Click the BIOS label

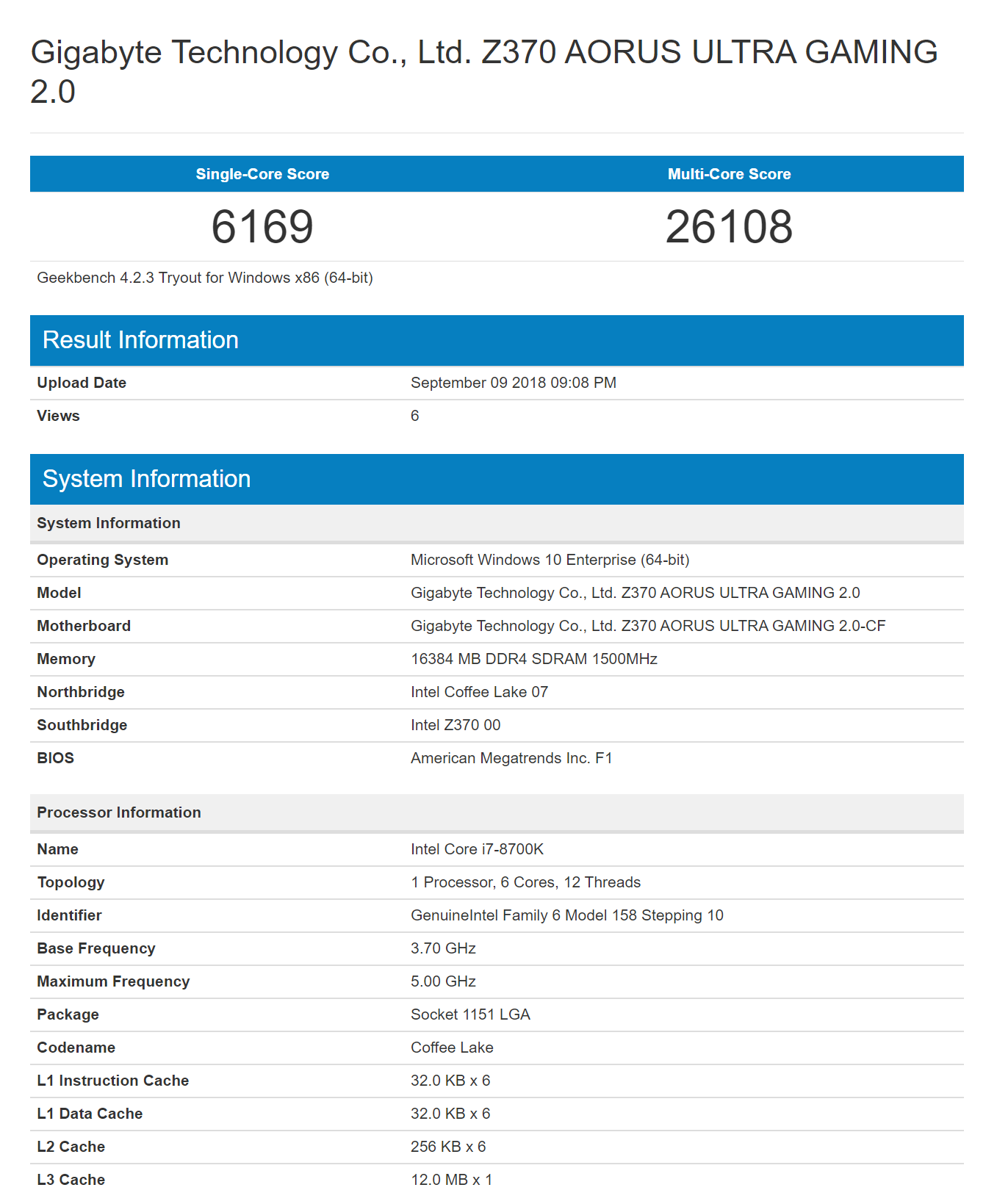[x=56, y=758]
